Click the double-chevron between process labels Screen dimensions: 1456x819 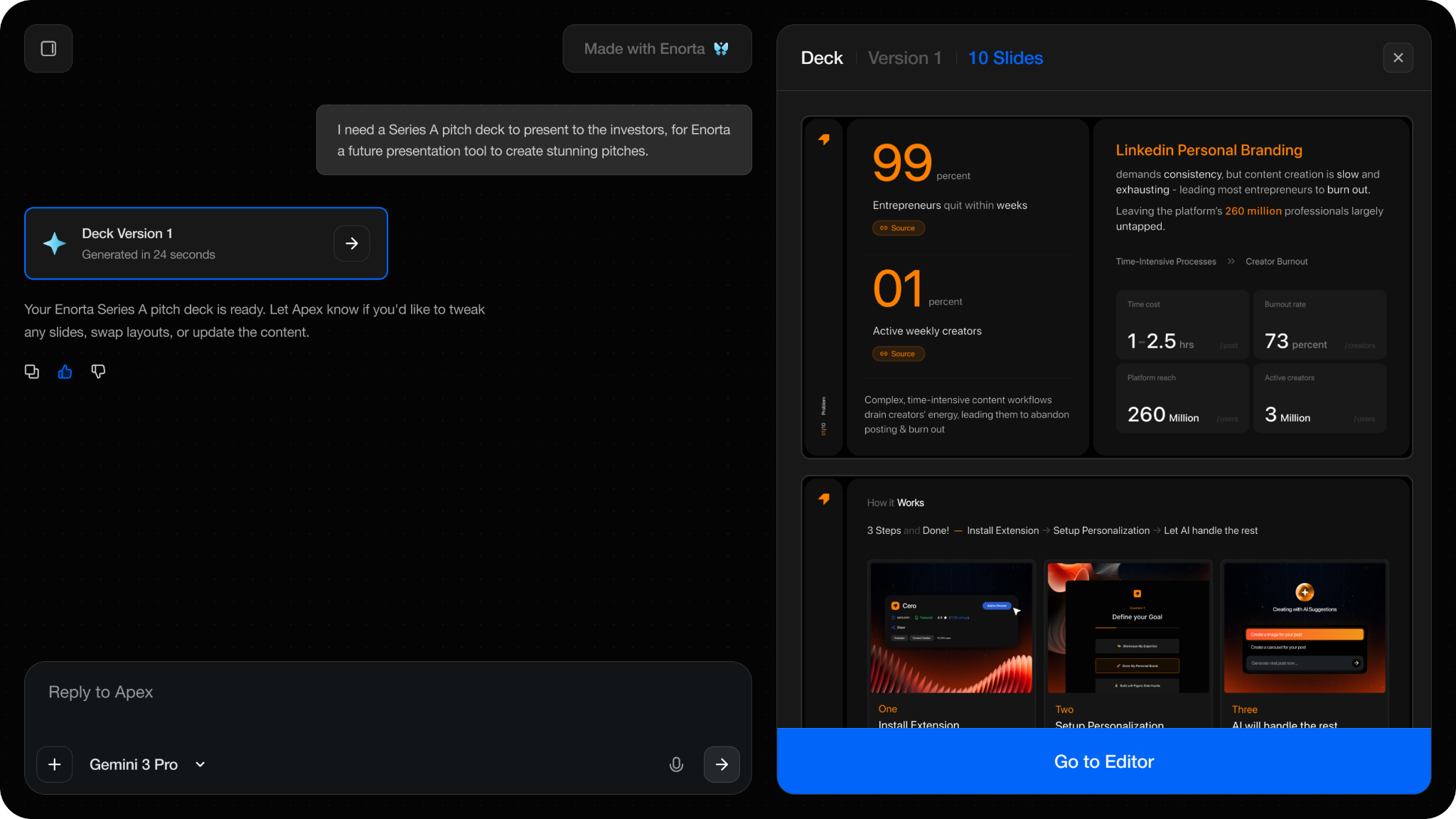(1231, 262)
